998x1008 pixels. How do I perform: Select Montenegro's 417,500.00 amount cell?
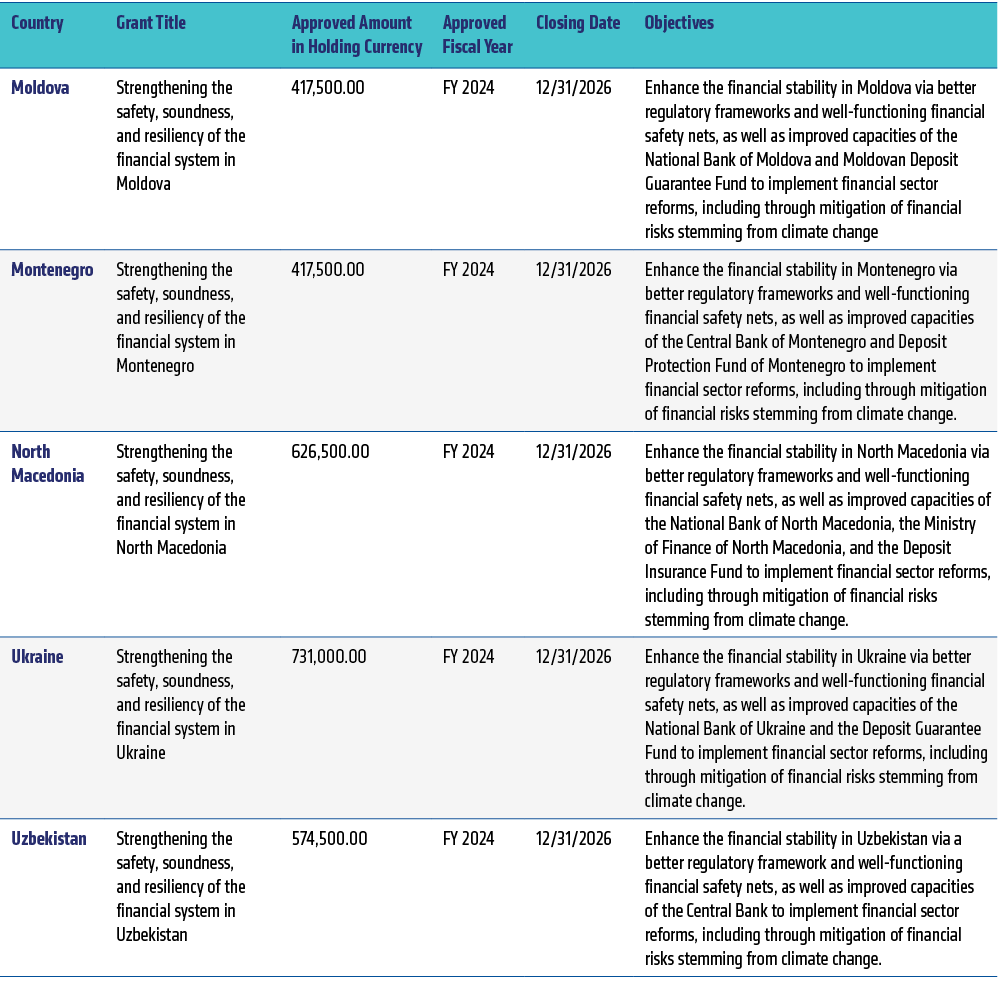[x=328, y=270]
